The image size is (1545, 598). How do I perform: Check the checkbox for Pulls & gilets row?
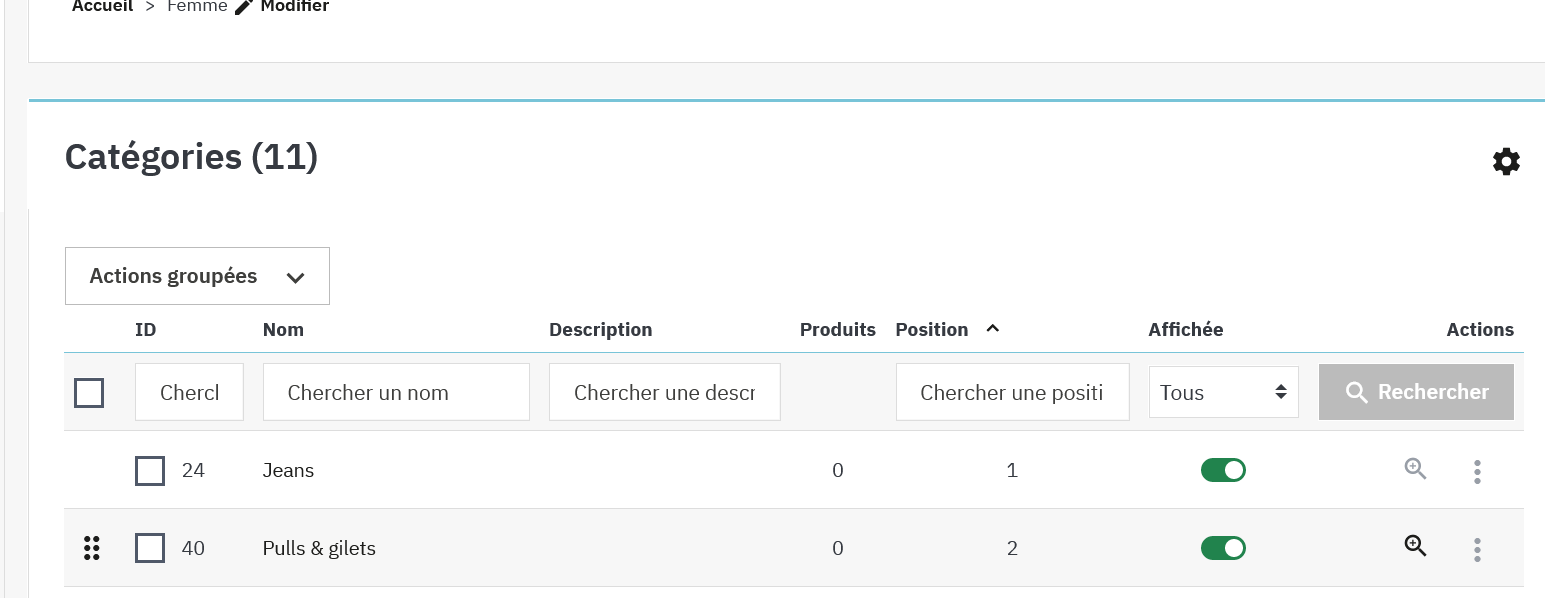150,548
